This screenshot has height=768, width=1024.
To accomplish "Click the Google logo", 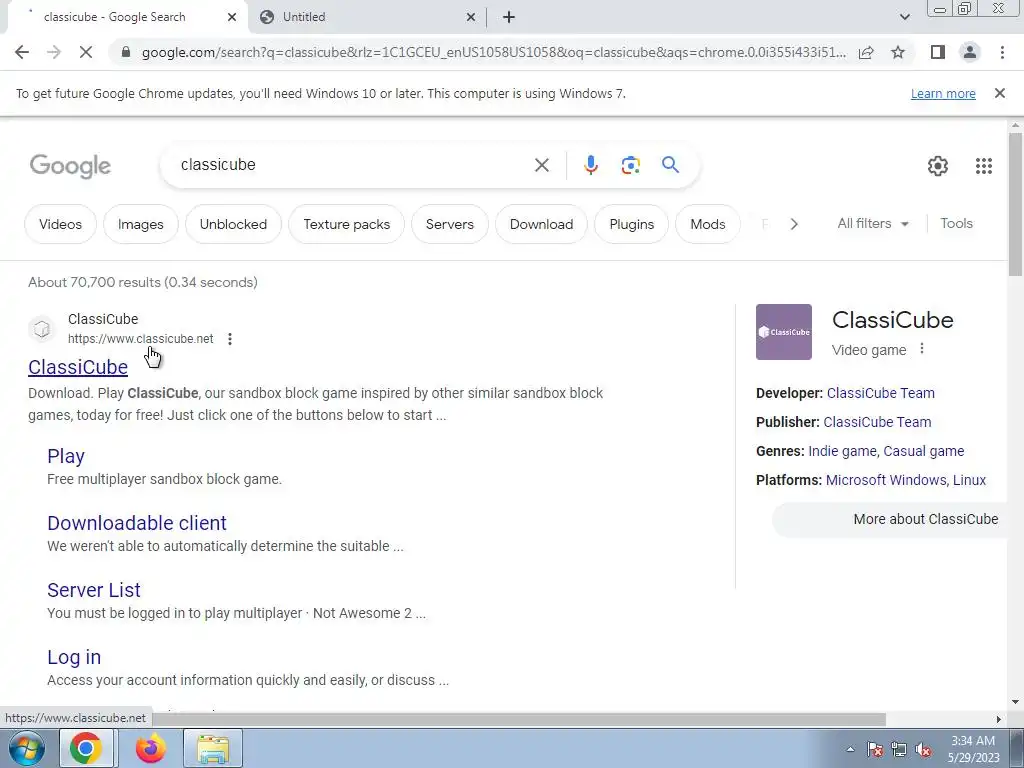I will pos(71,166).
